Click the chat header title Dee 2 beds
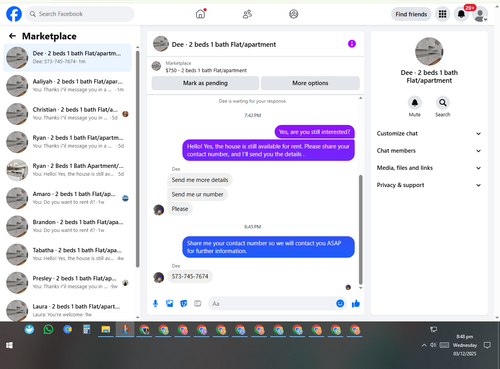 [x=224, y=44]
